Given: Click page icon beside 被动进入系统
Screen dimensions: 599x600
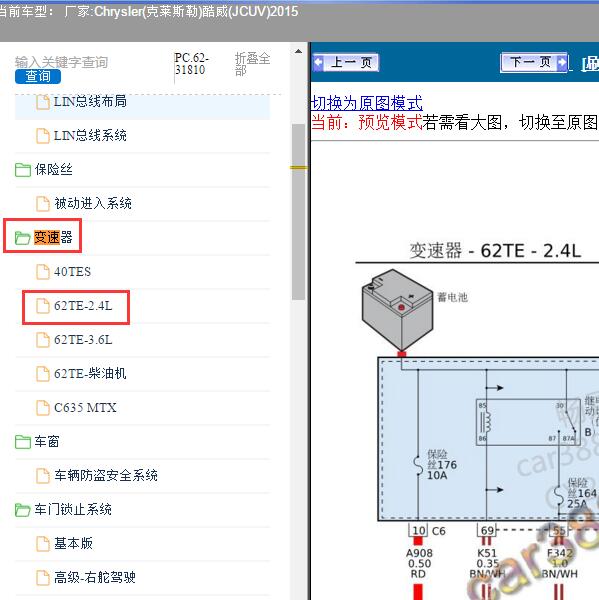Looking at the screenshot, I should 43,204.
